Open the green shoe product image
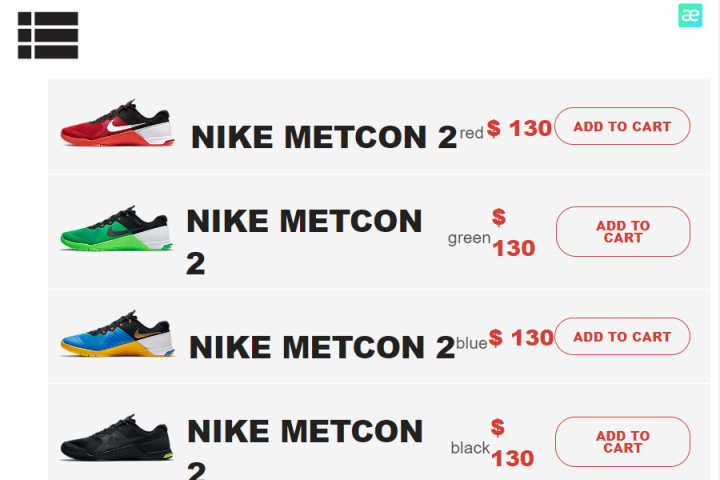Viewport: 720px width, 480px height. coord(117,228)
